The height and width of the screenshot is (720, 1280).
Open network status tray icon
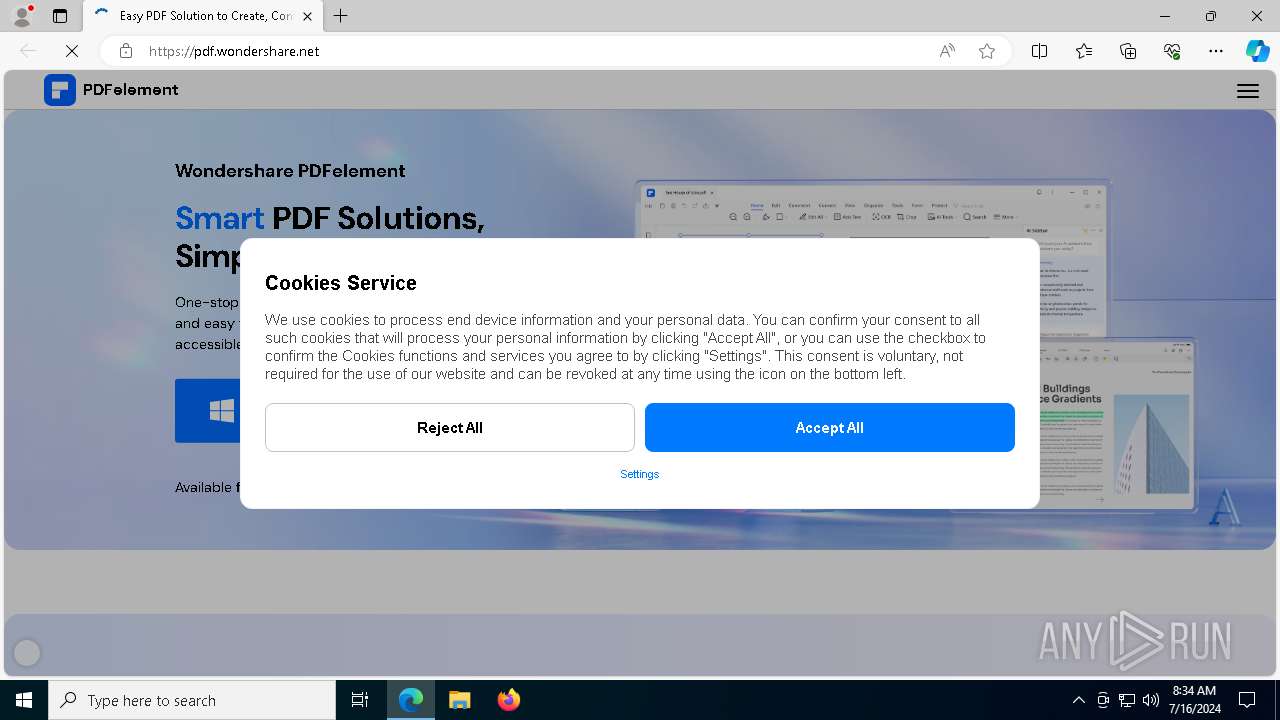(1127, 700)
